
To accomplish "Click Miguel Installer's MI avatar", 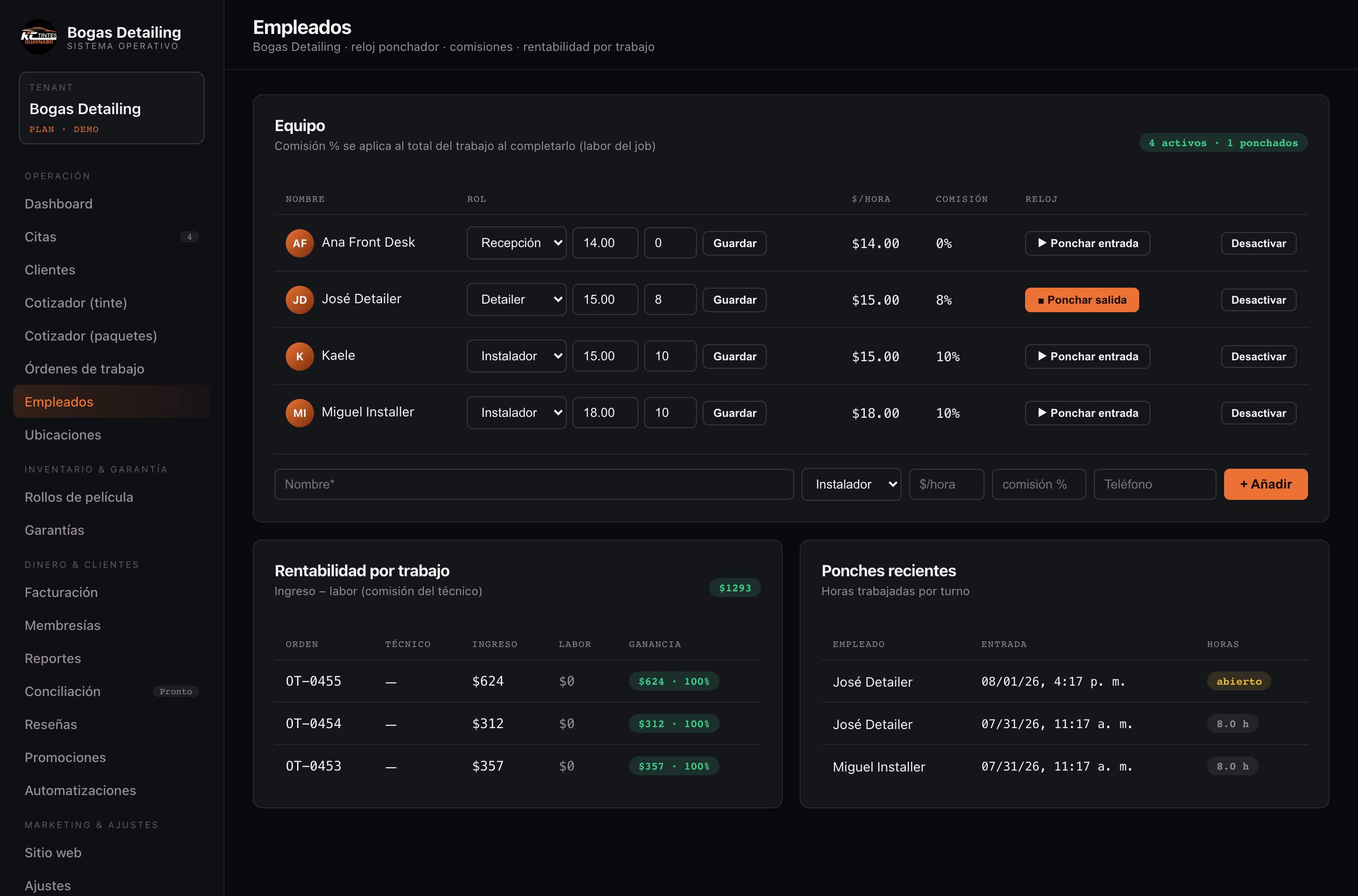I will (x=299, y=413).
